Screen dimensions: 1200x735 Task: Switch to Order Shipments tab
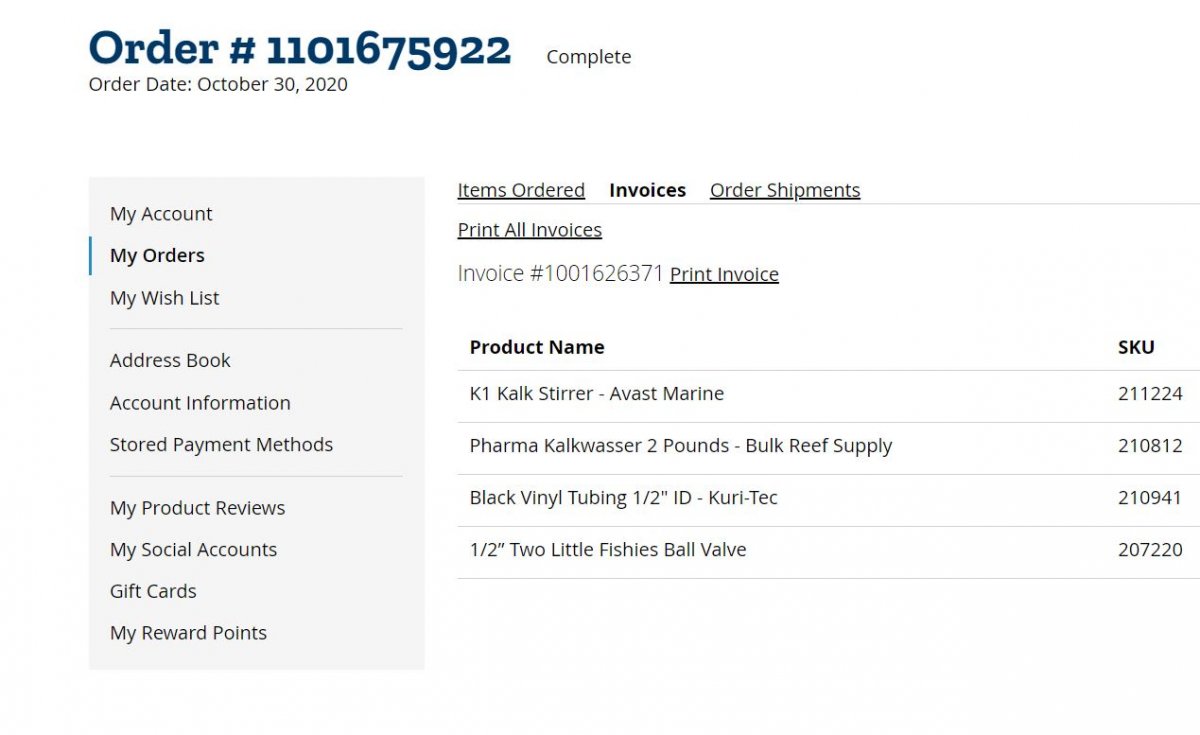point(784,190)
